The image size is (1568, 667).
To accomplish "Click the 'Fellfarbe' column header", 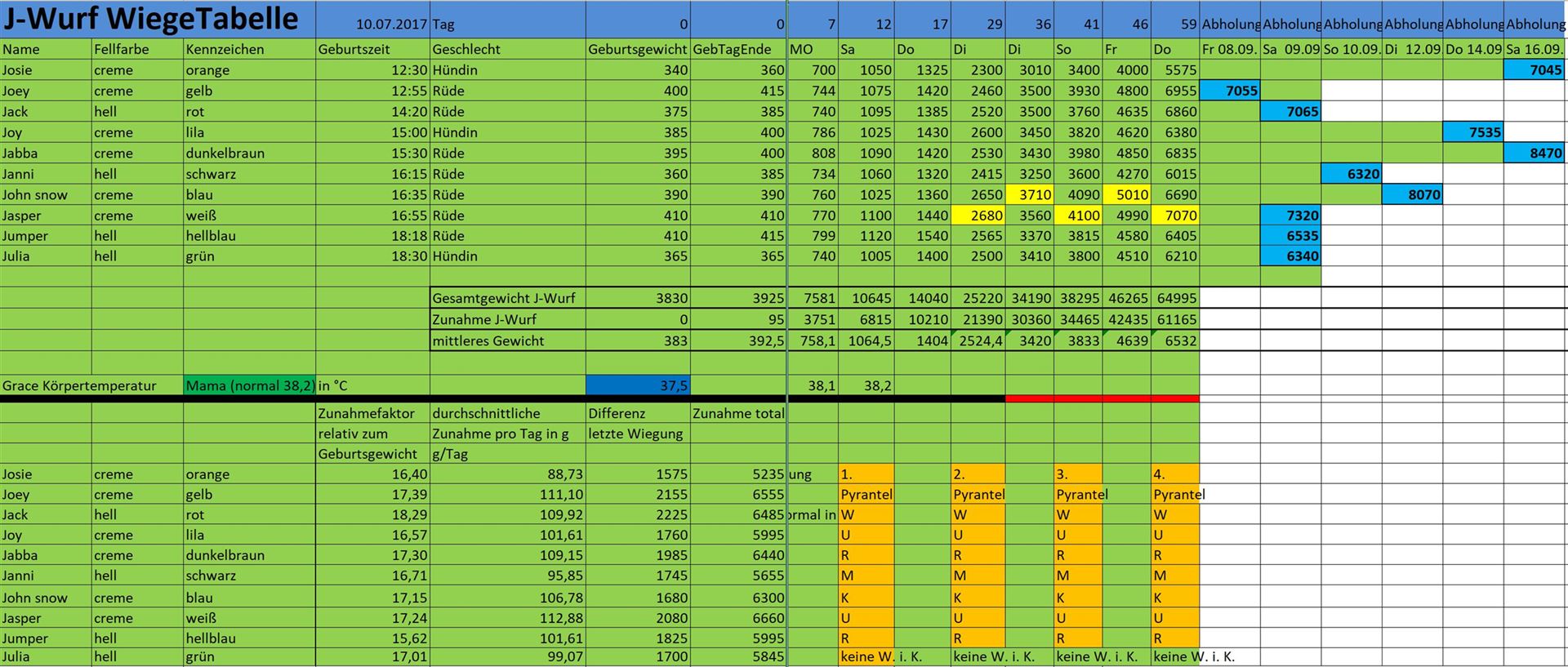I will tap(137, 49).
